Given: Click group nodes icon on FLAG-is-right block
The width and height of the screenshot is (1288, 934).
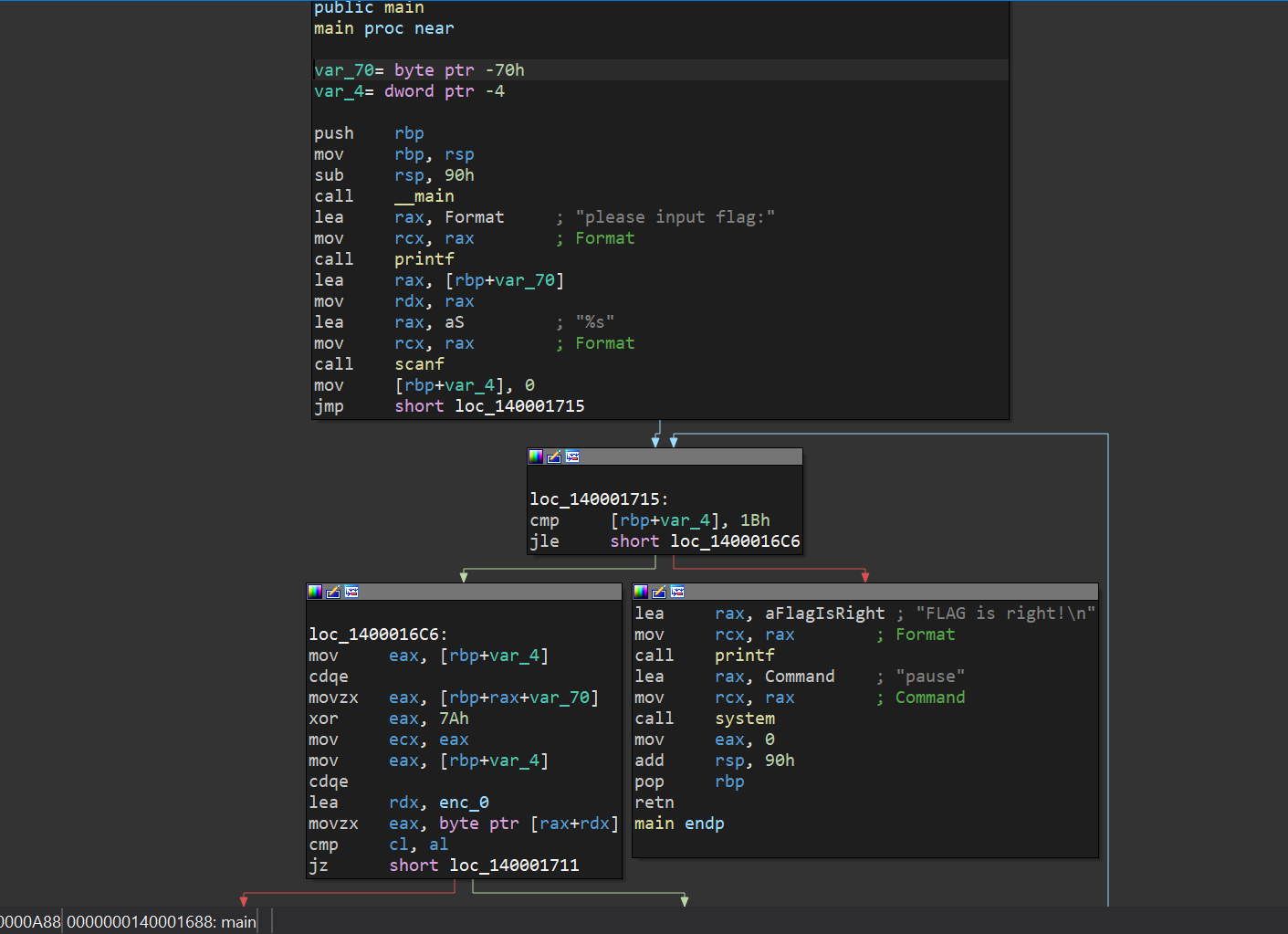Looking at the screenshot, I should coord(677,592).
